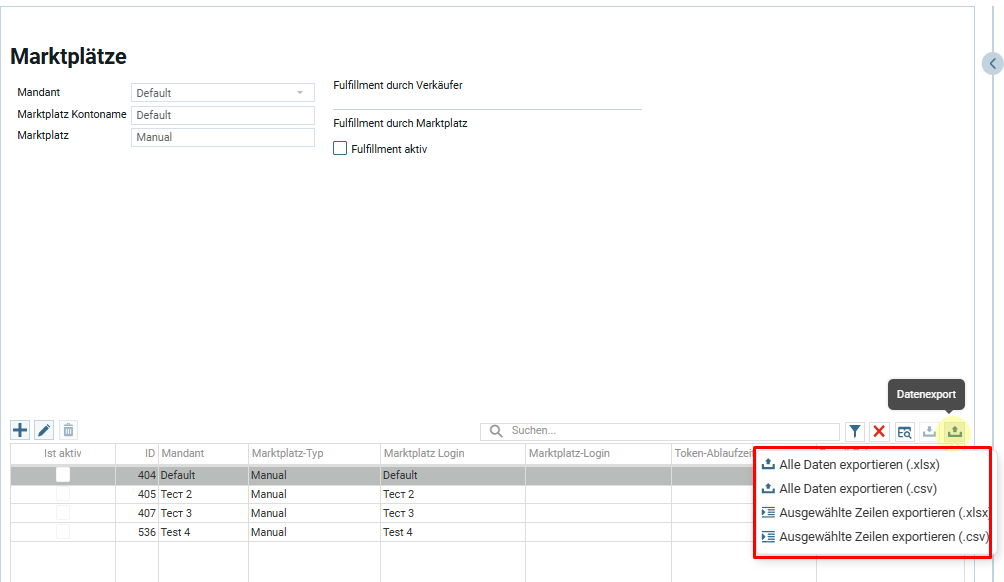Choose Alle Daten exportieren (.csv)

(x=857, y=489)
